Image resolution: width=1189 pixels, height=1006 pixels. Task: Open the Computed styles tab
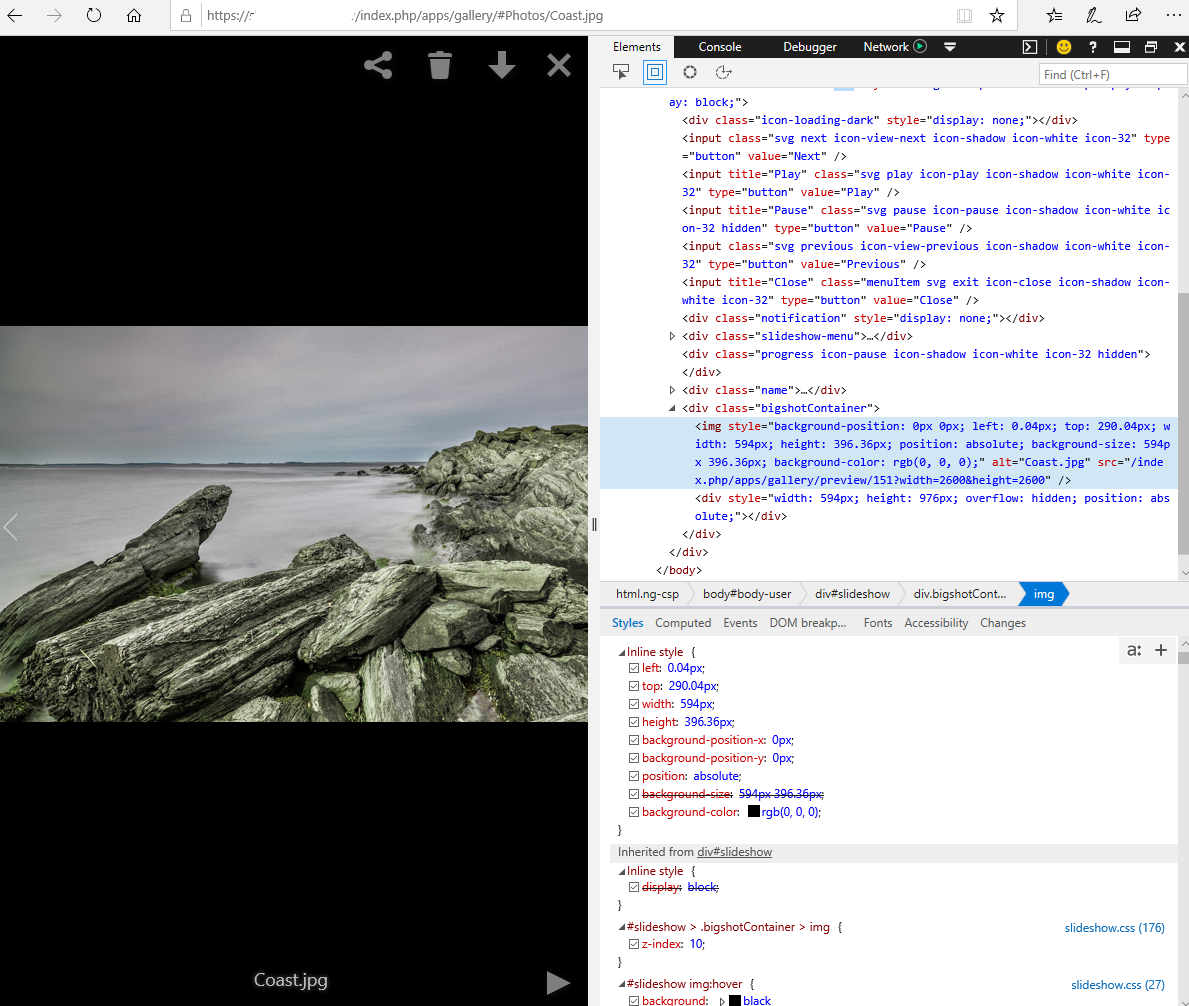(683, 622)
